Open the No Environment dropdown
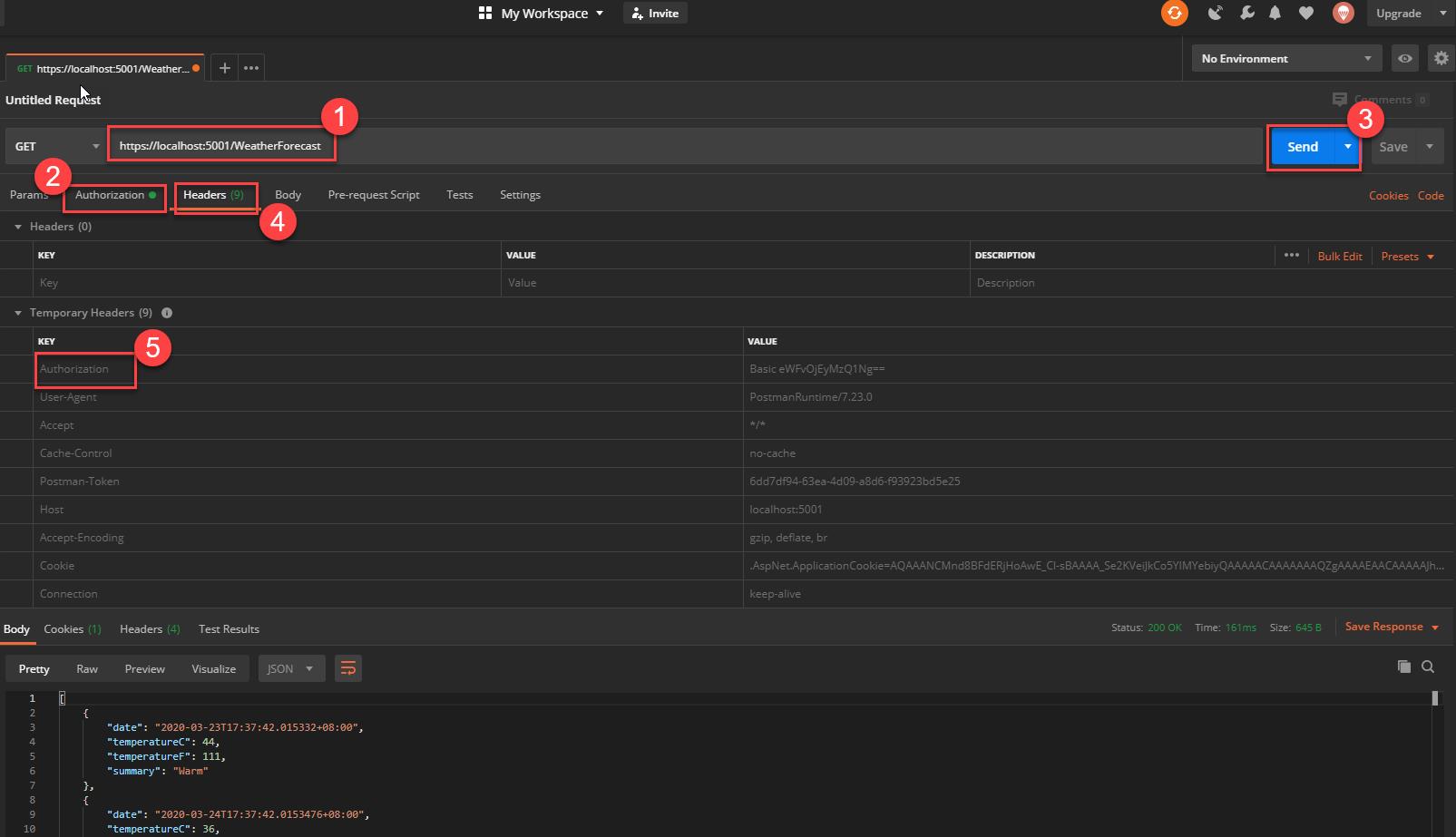 click(1285, 57)
